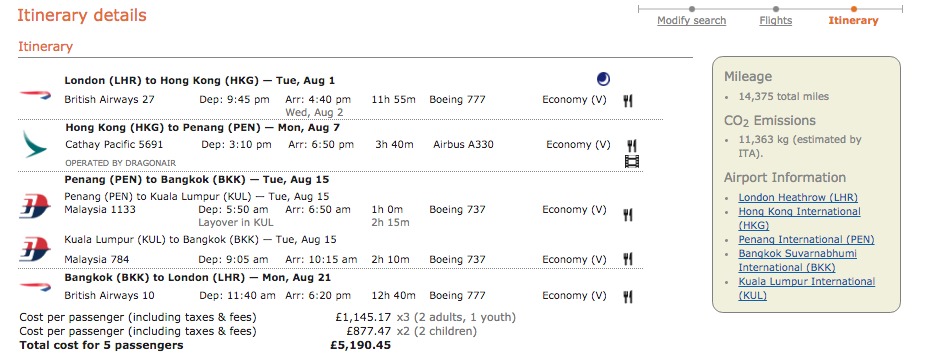Go back to Modify search step
Screen dimensions: 925x361
691,21
